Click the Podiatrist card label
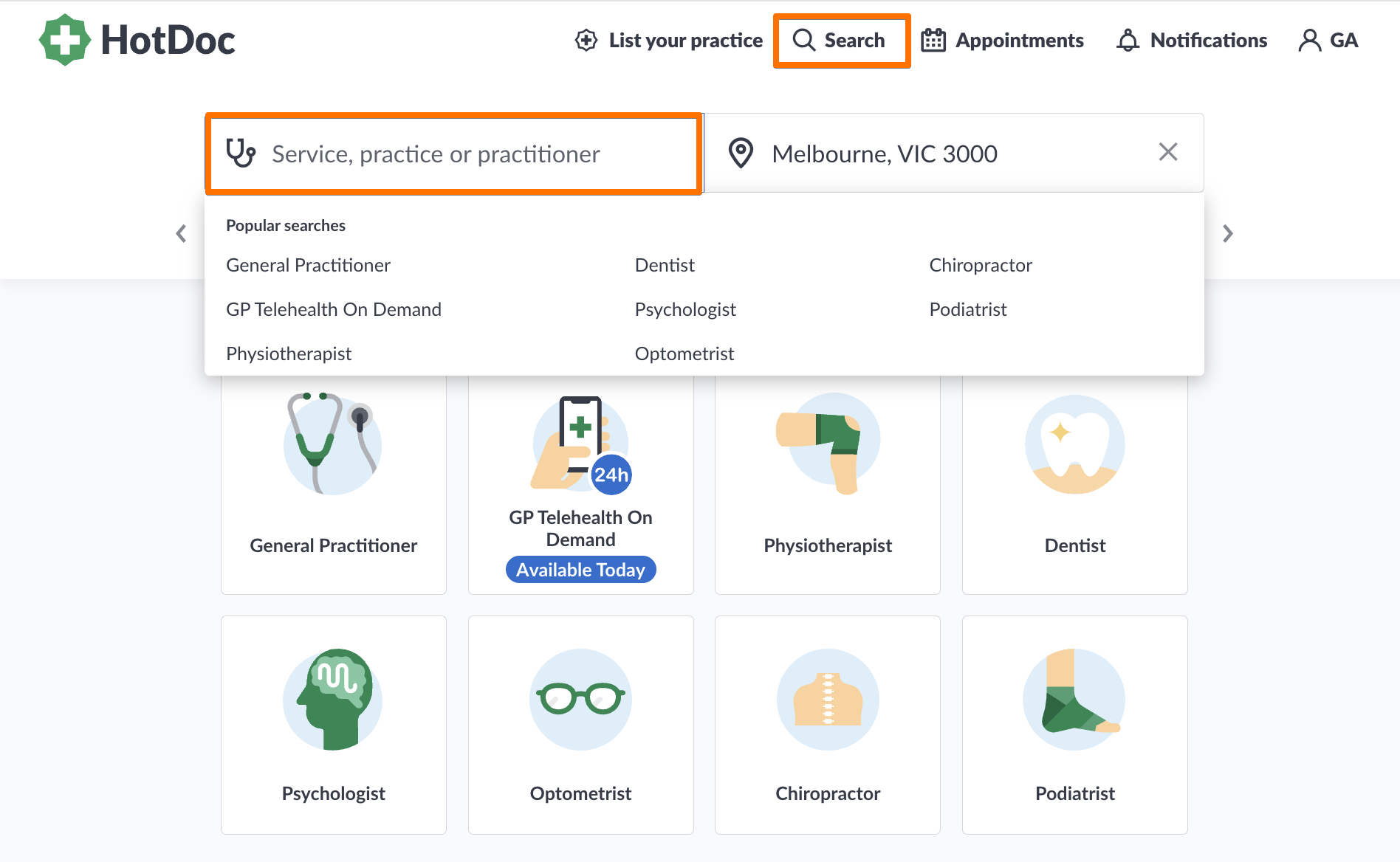This screenshot has height=862, width=1400. (x=1075, y=793)
